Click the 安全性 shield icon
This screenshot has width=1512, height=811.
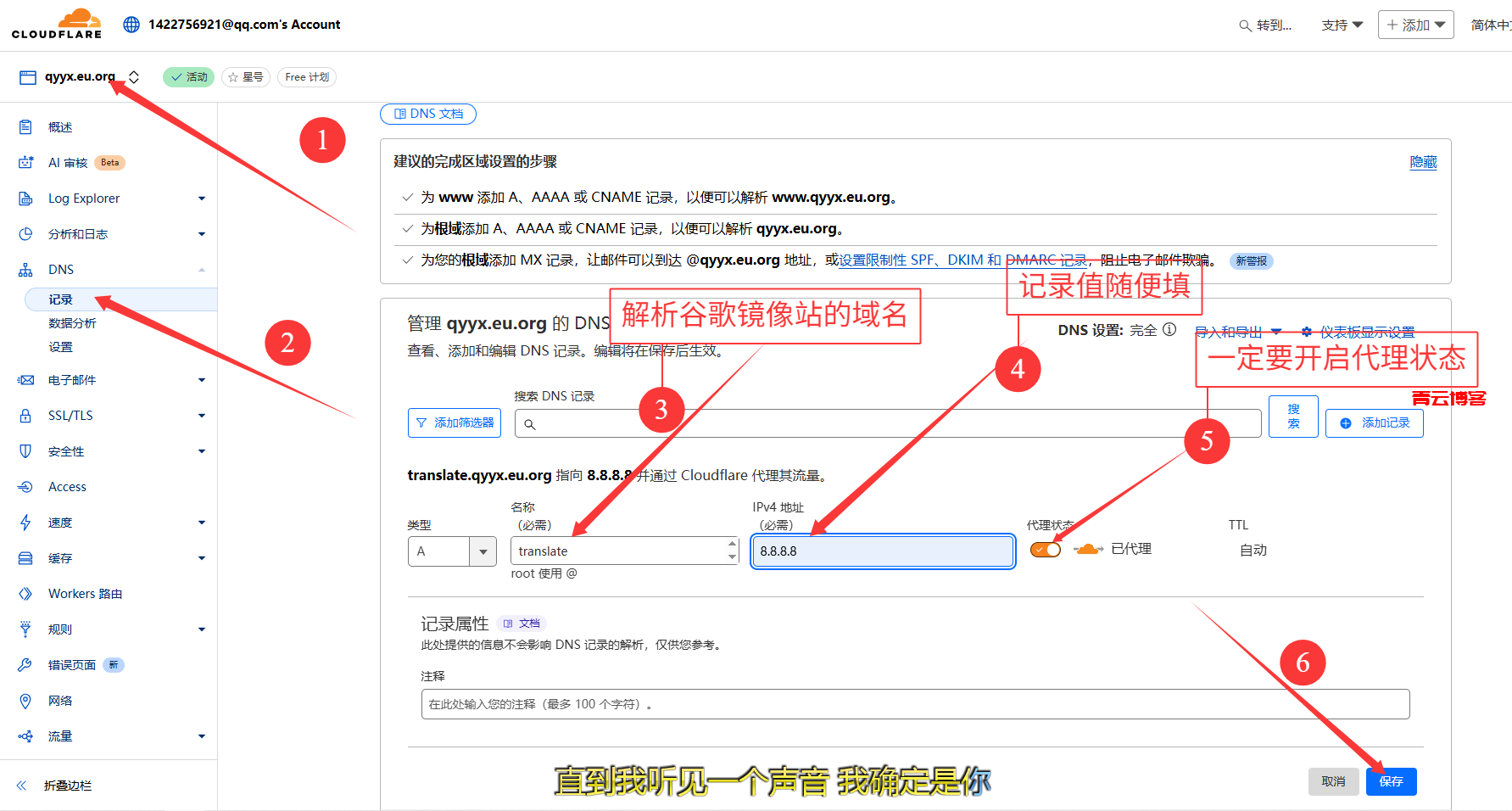click(x=25, y=451)
